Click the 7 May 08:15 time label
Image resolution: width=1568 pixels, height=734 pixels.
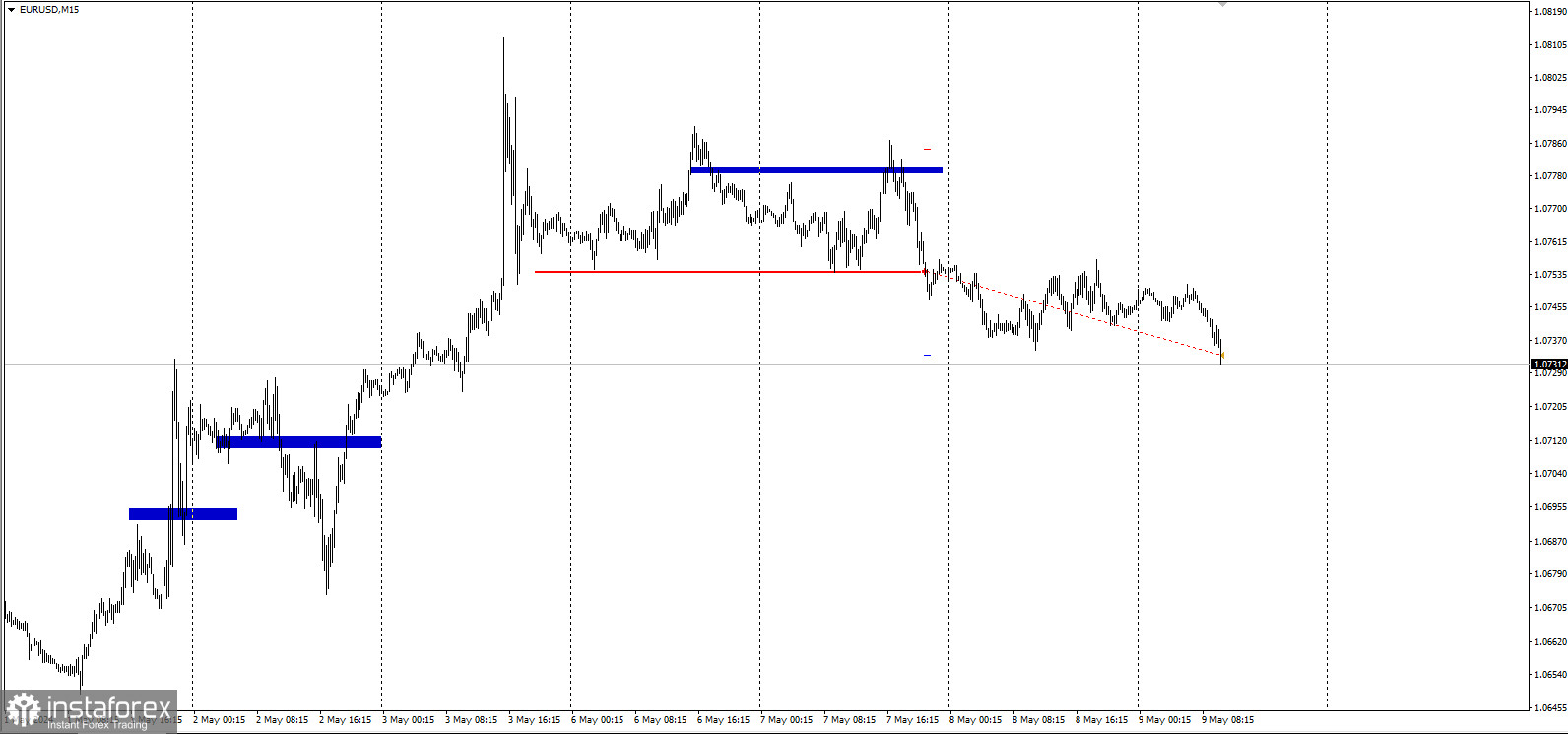point(850,719)
